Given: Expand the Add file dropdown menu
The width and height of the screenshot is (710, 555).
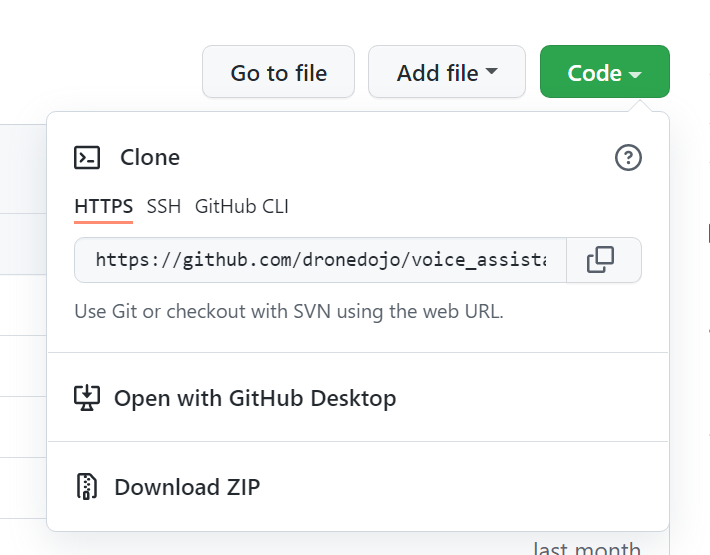Looking at the screenshot, I should (447, 72).
